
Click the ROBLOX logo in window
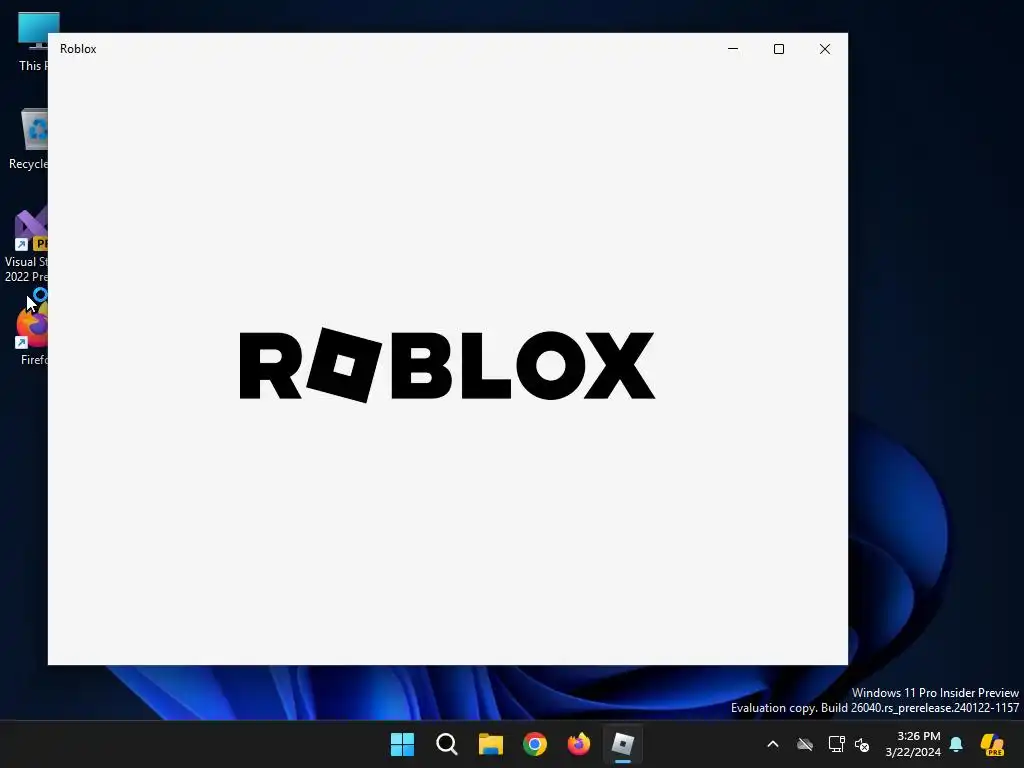coord(447,365)
